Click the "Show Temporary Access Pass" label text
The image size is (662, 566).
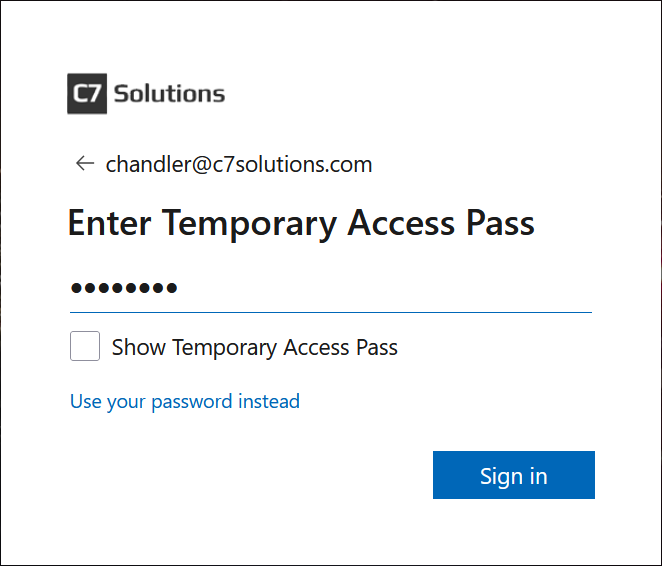[x=254, y=348]
